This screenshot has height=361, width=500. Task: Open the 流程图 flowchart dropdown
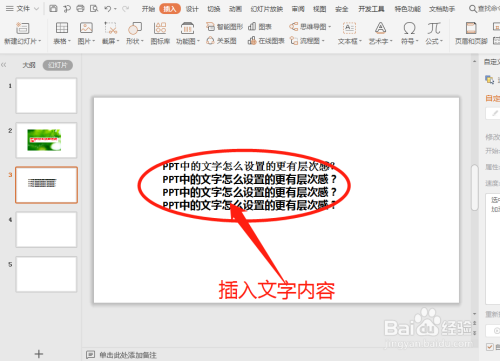pyautogui.click(x=307, y=41)
